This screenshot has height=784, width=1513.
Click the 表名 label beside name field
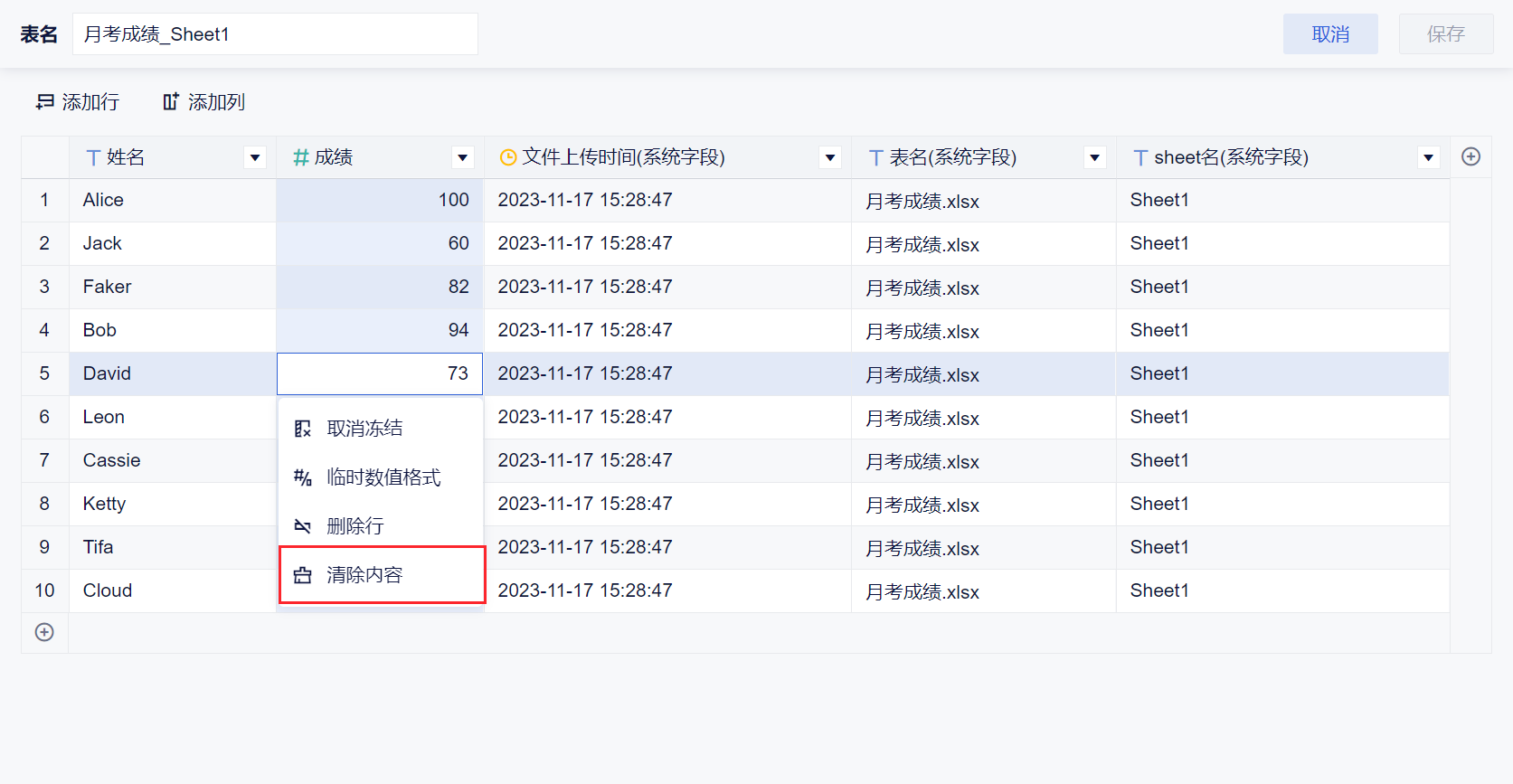[x=39, y=34]
